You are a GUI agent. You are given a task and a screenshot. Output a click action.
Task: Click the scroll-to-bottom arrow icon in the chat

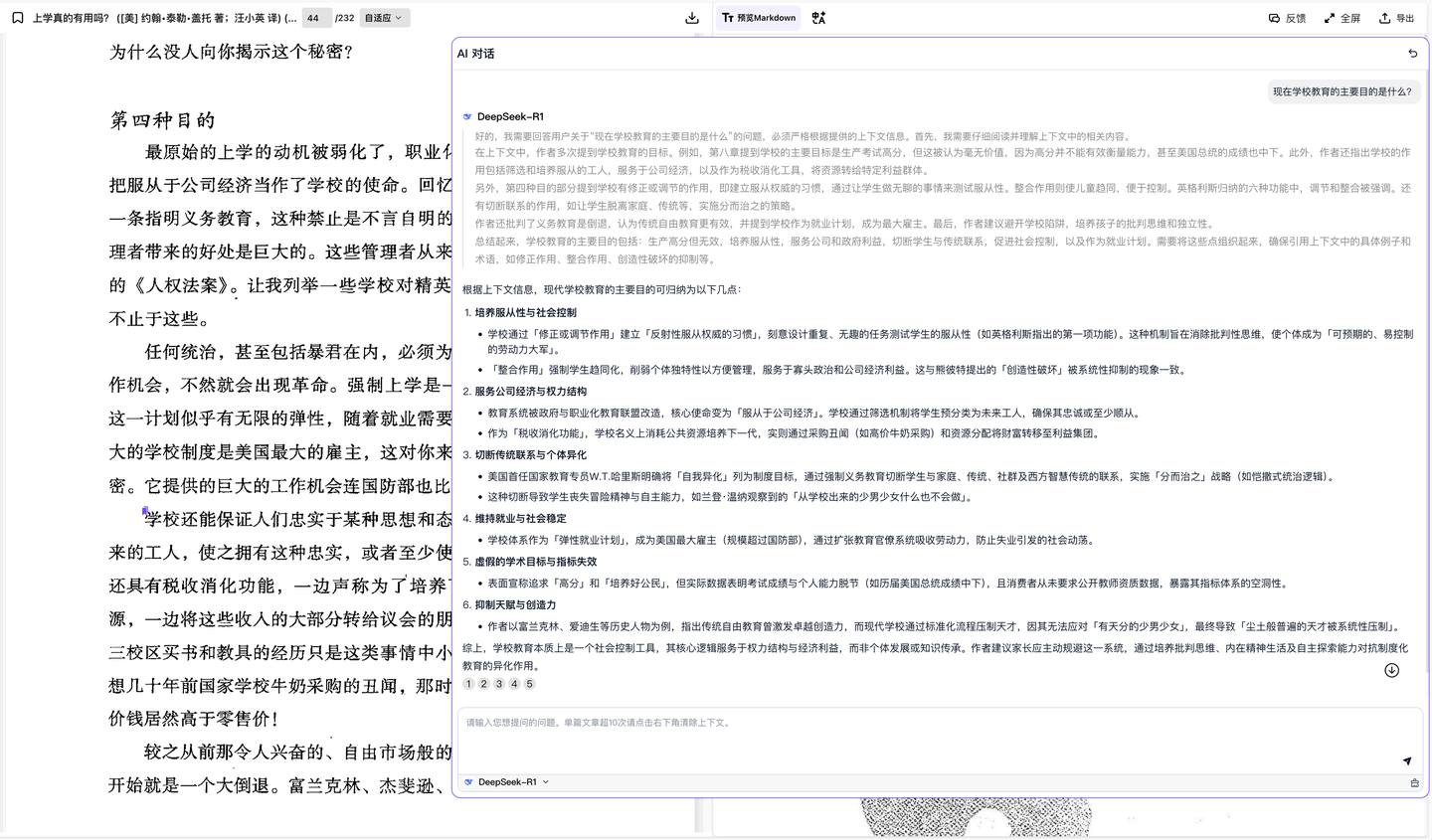1391,670
